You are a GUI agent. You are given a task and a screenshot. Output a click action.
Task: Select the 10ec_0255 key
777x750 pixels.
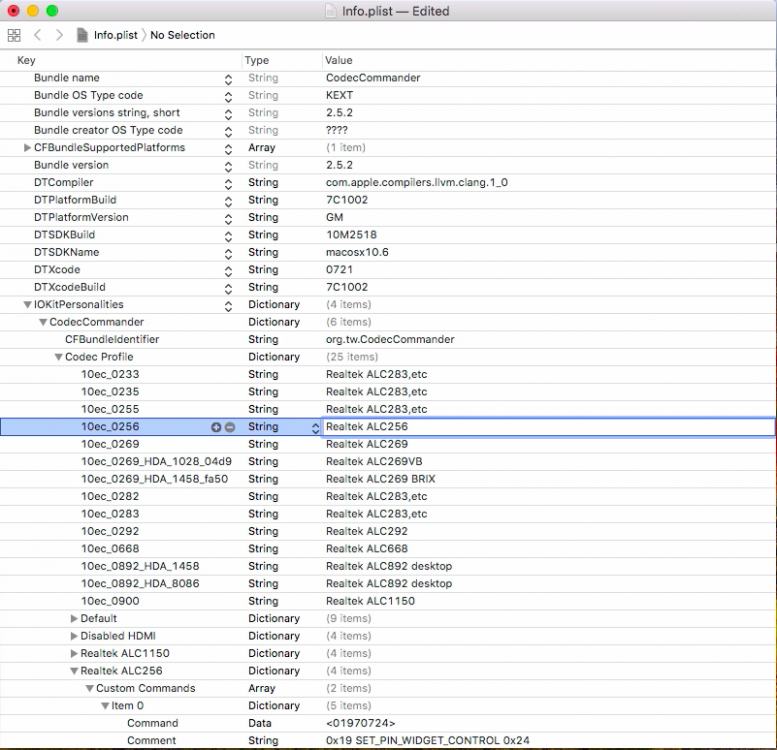coord(110,409)
